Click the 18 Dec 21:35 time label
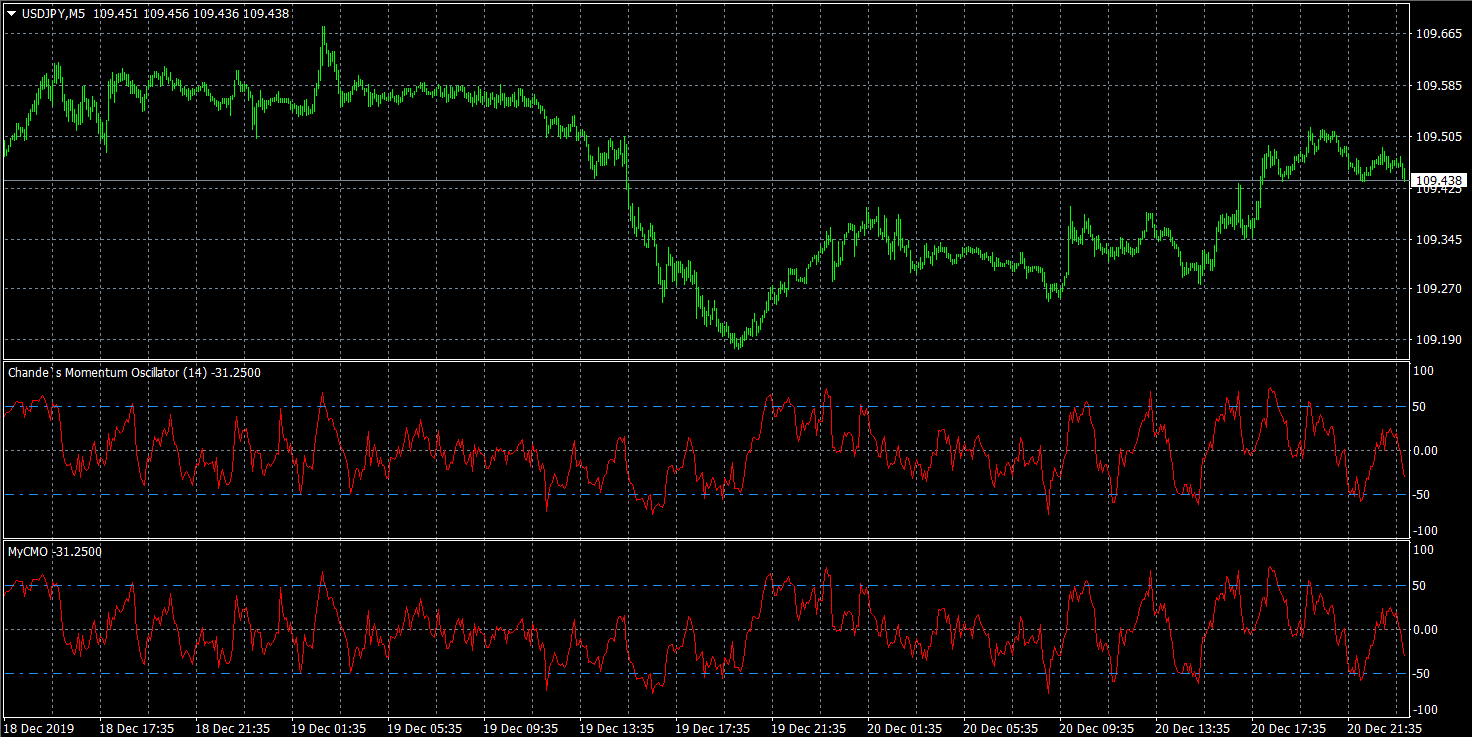Screen dimensions: 1472x737 (233, 728)
